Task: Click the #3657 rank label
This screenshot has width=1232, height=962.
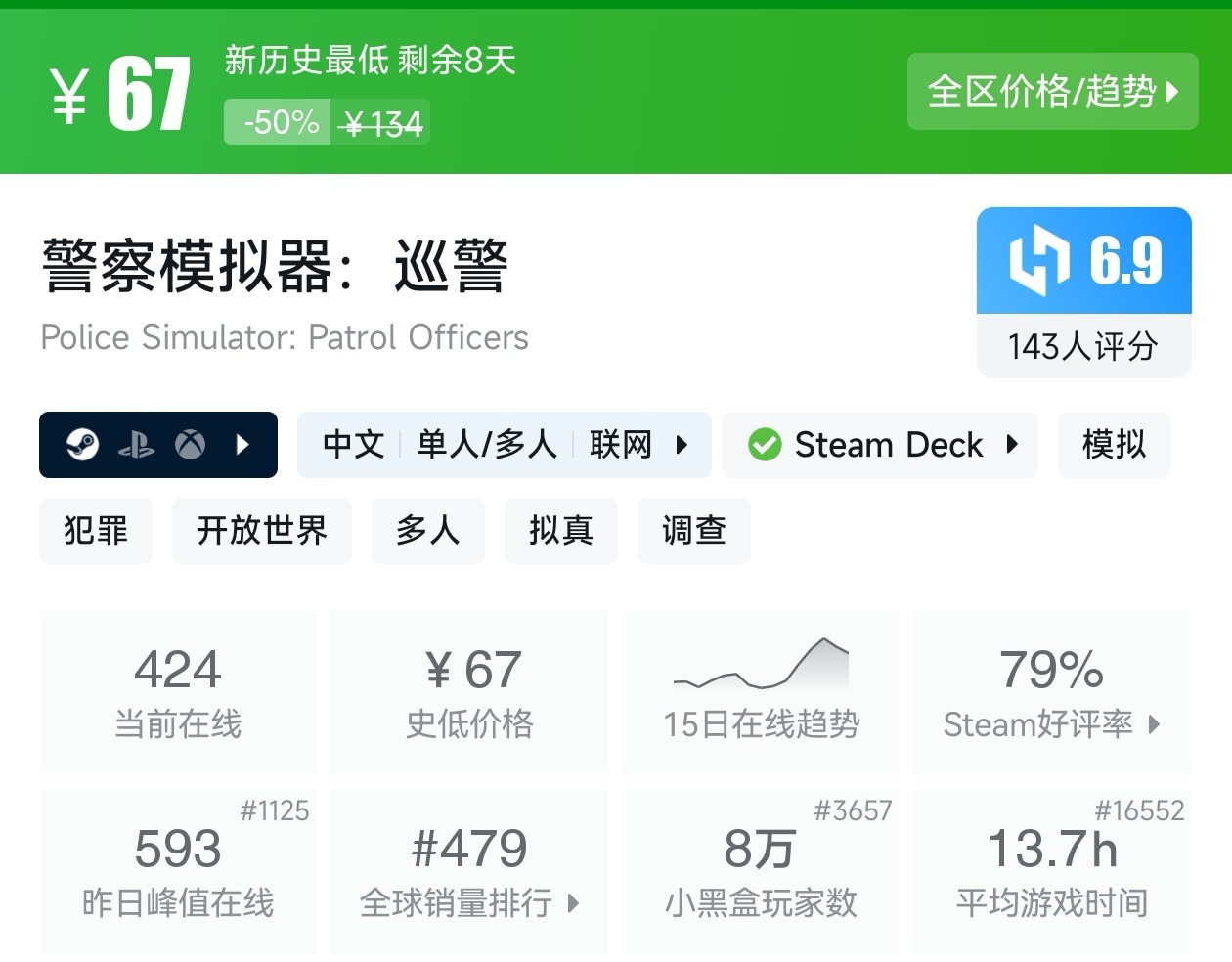Action: 853,810
